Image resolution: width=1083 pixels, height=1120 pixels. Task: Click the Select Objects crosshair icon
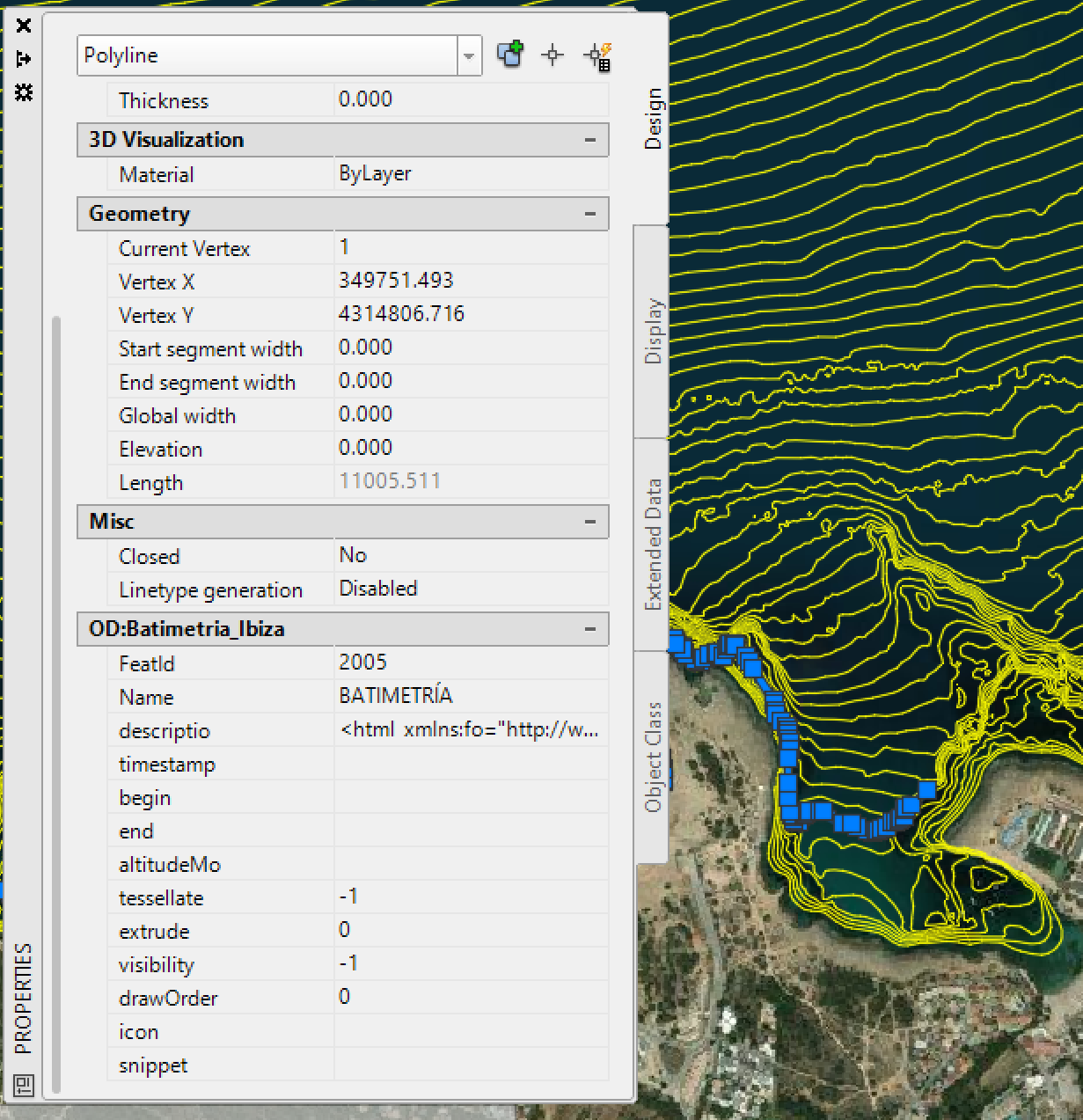click(552, 55)
